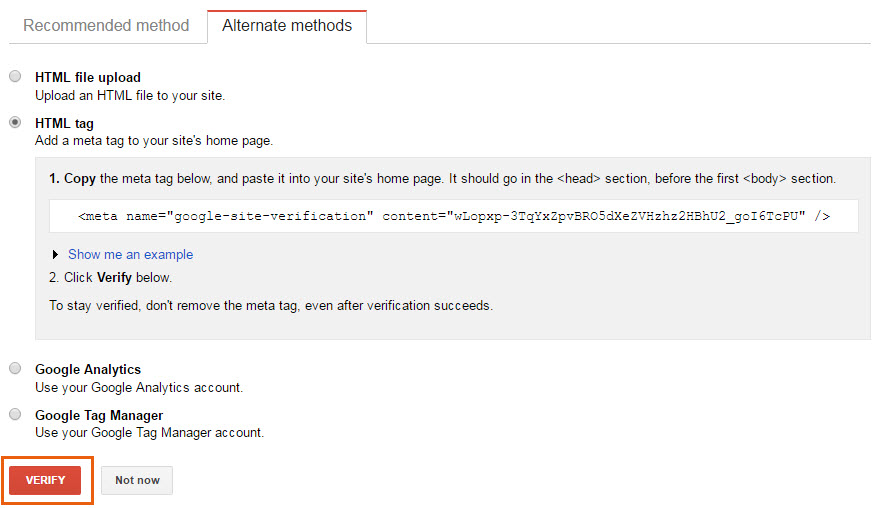Select the Alternate methods tab
878x508 pixels.
(x=287, y=26)
